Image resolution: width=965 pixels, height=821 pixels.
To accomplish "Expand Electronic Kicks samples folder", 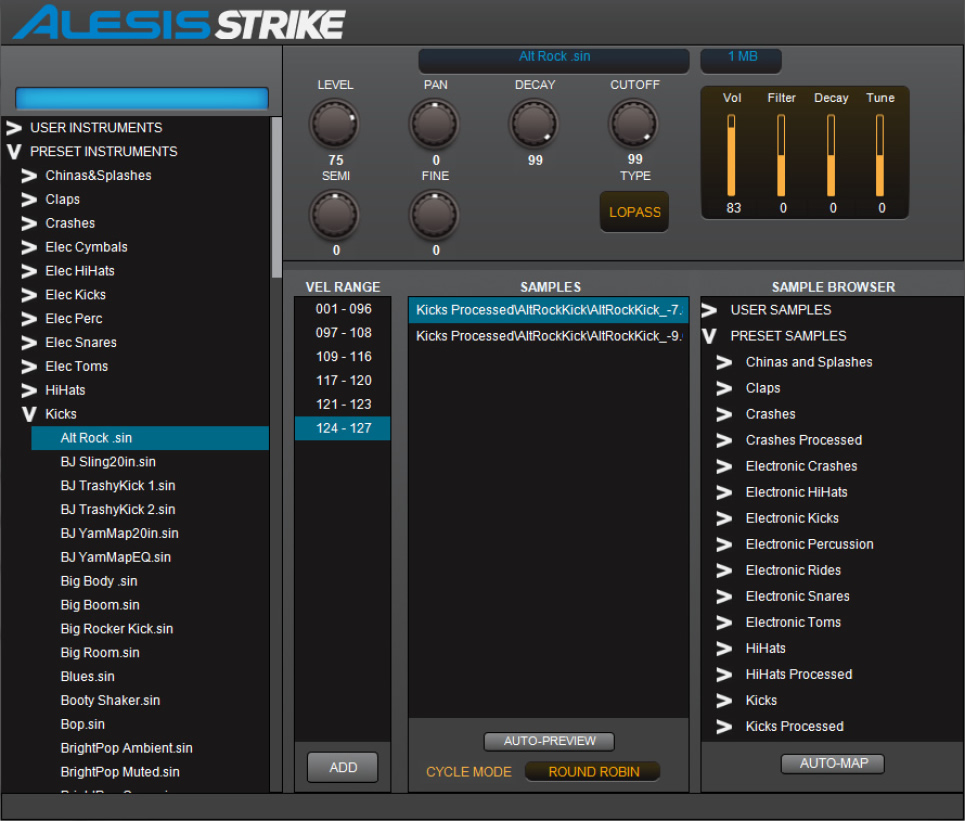I will pyautogui.click(x=724, y=518).
